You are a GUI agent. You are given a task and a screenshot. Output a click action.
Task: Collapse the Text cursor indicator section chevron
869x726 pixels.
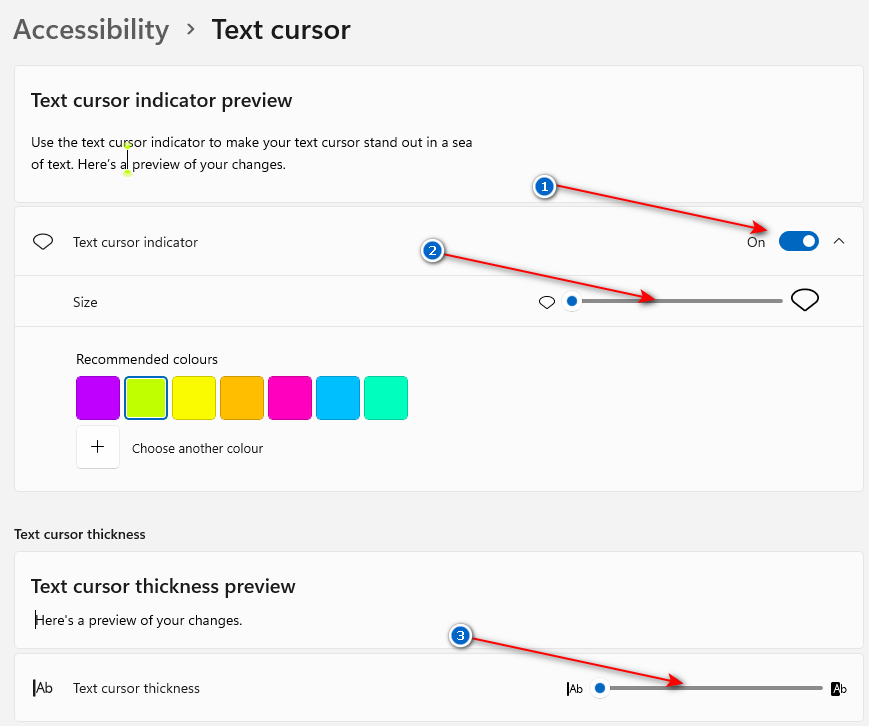pos(839,241)
